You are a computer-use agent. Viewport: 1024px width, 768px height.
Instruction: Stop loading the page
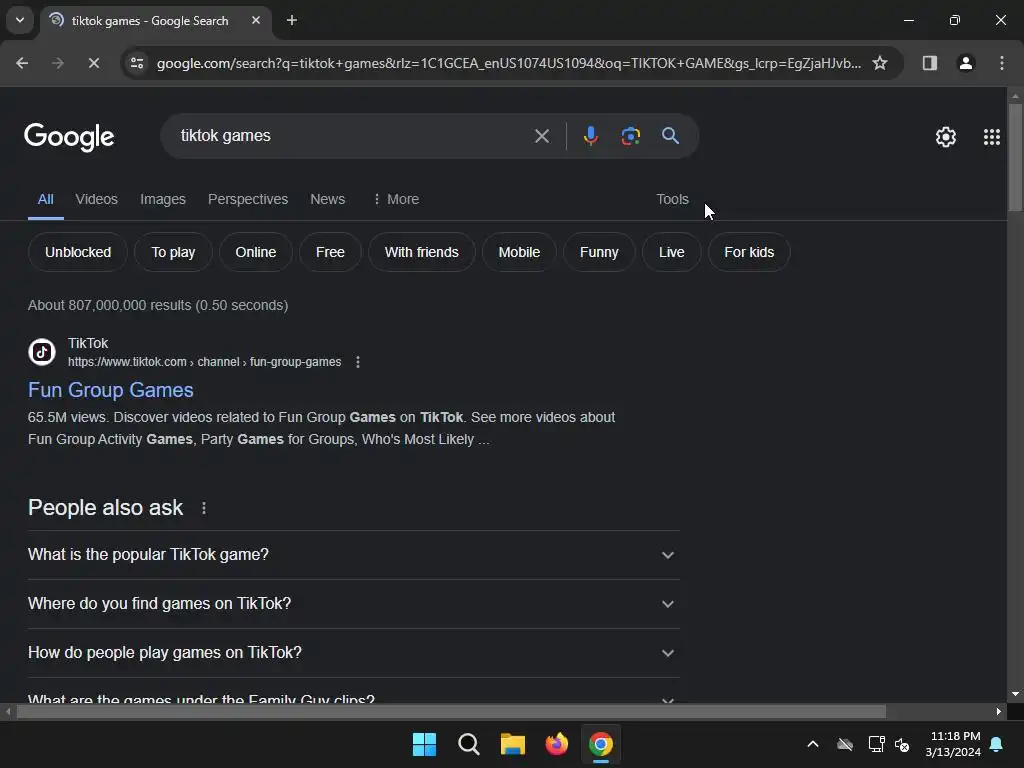coord(93,63)
